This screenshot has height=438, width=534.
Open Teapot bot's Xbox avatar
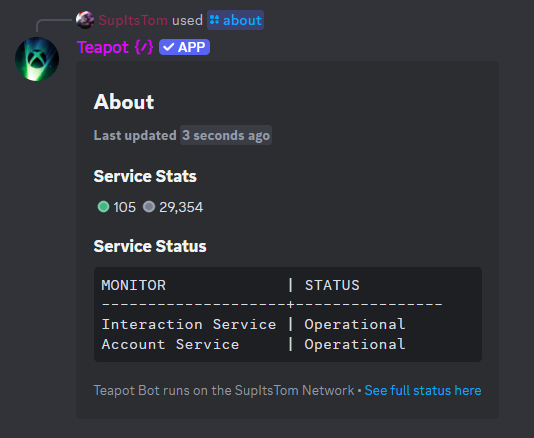(37, 59)
